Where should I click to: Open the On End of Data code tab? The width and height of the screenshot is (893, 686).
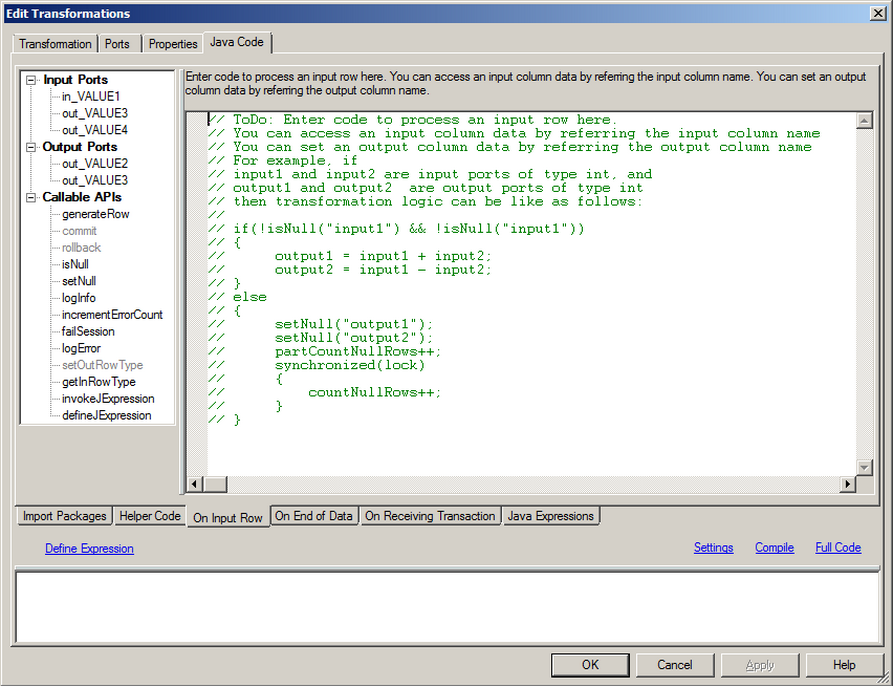[314, 516]
